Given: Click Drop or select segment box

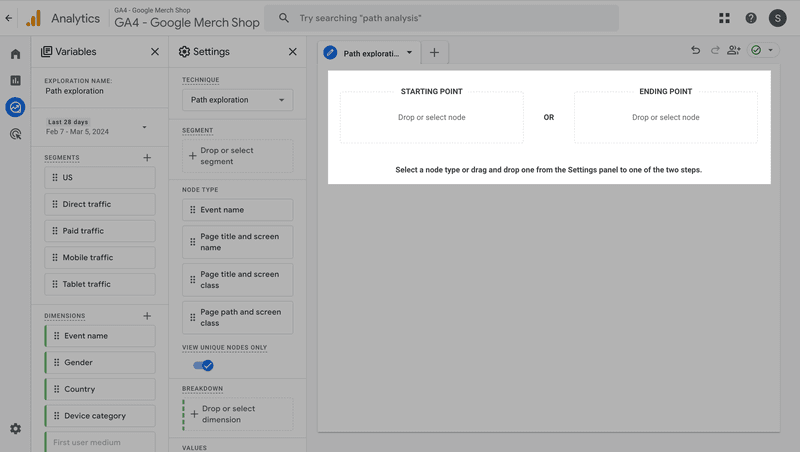Looking at the screenshot, I should click(238, 156).
